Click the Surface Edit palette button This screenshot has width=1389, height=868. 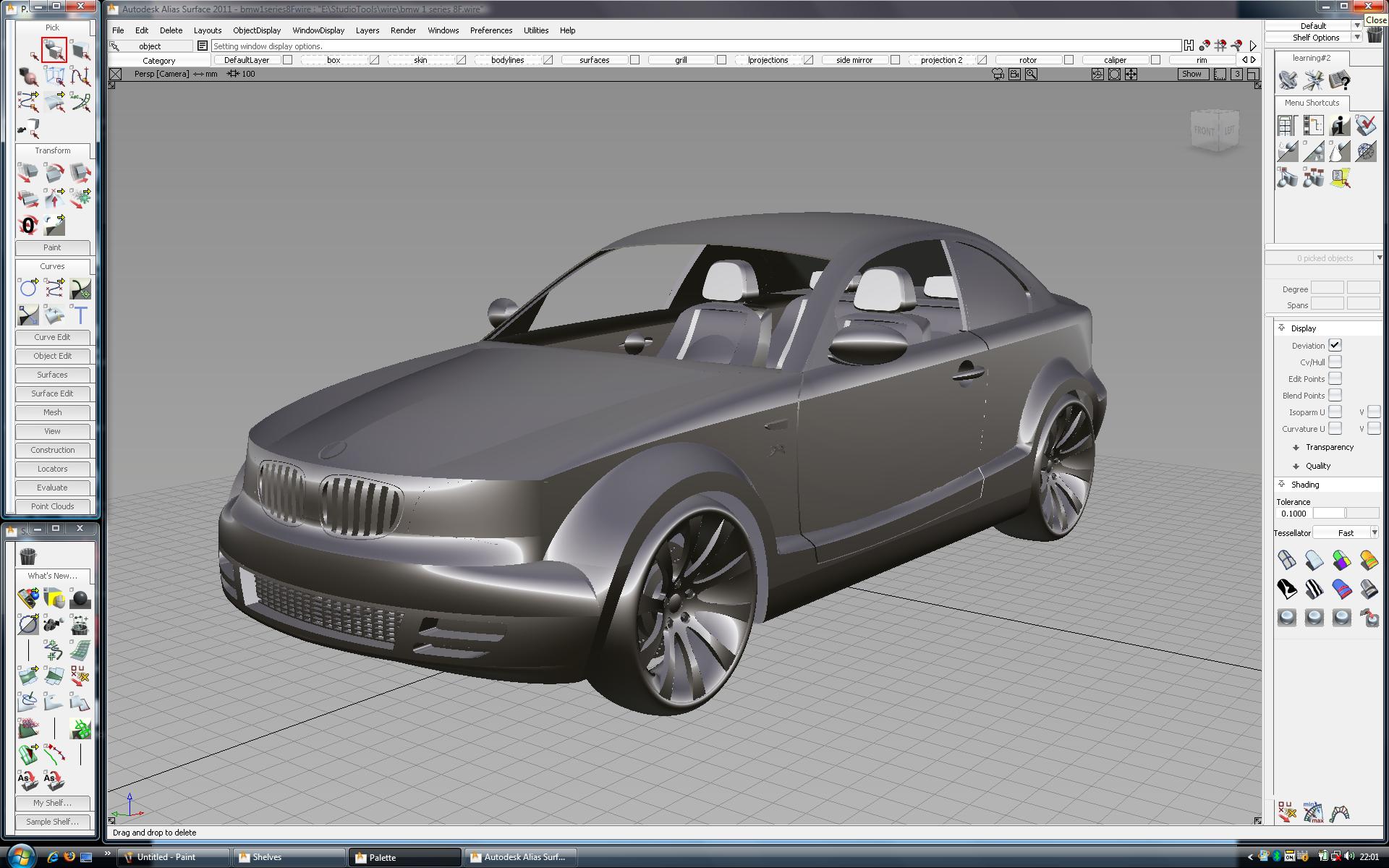tap(52, 393)
